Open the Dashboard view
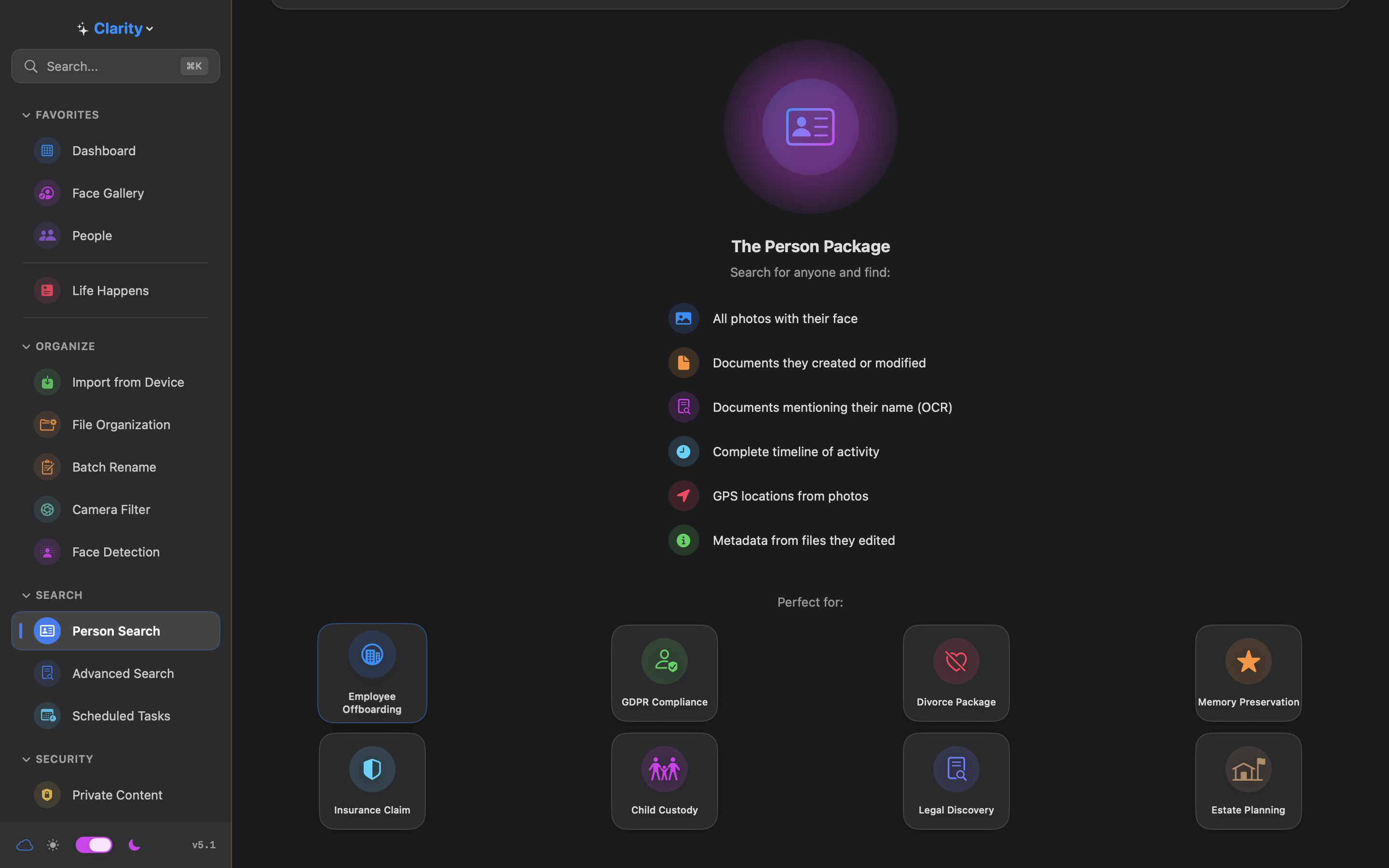 [x=104, y=150]
